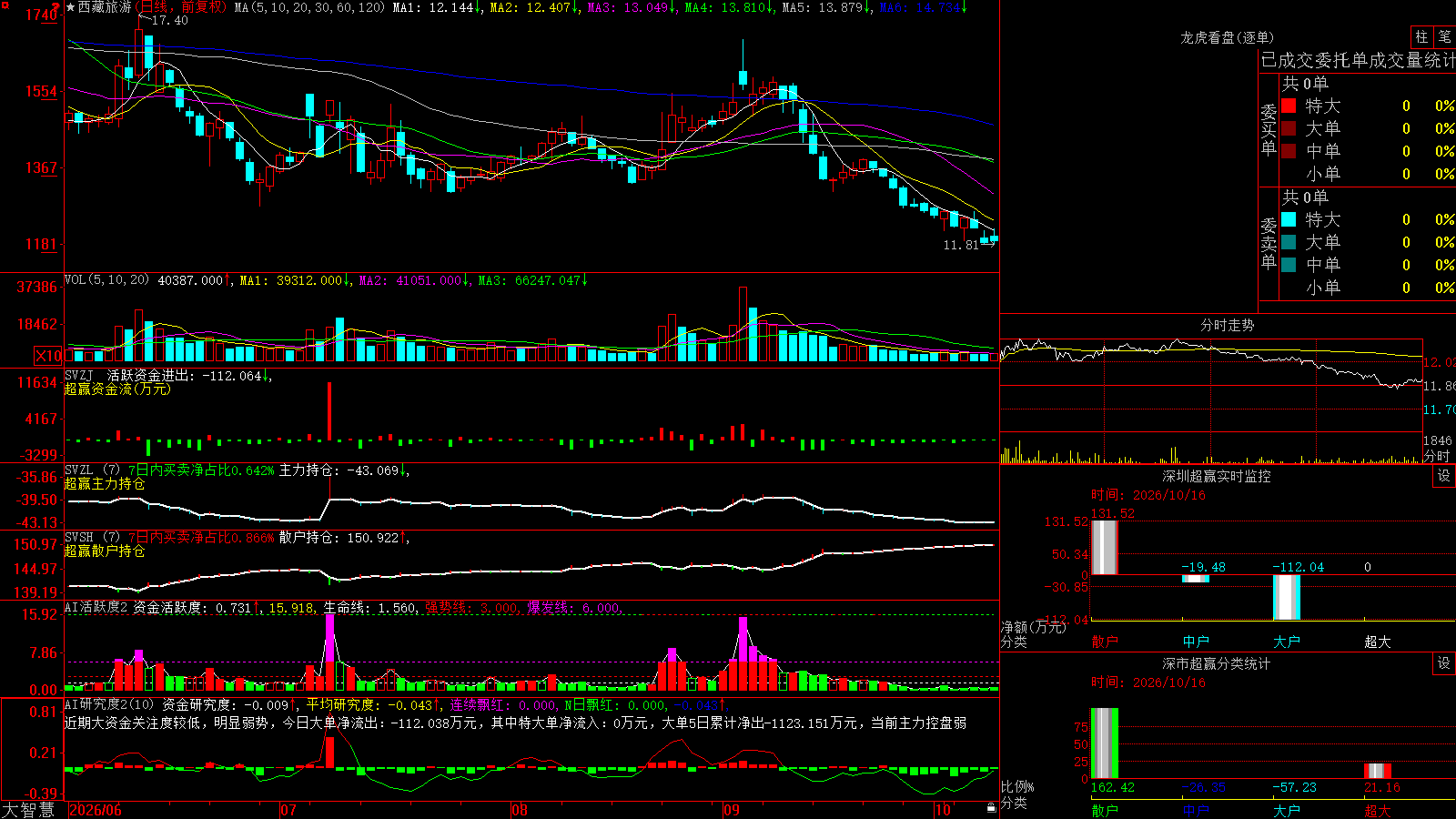Screen dimensions: 1456x819
Task: Click the red 特大 swatch under 委买单
Action: pos(1289,106)
